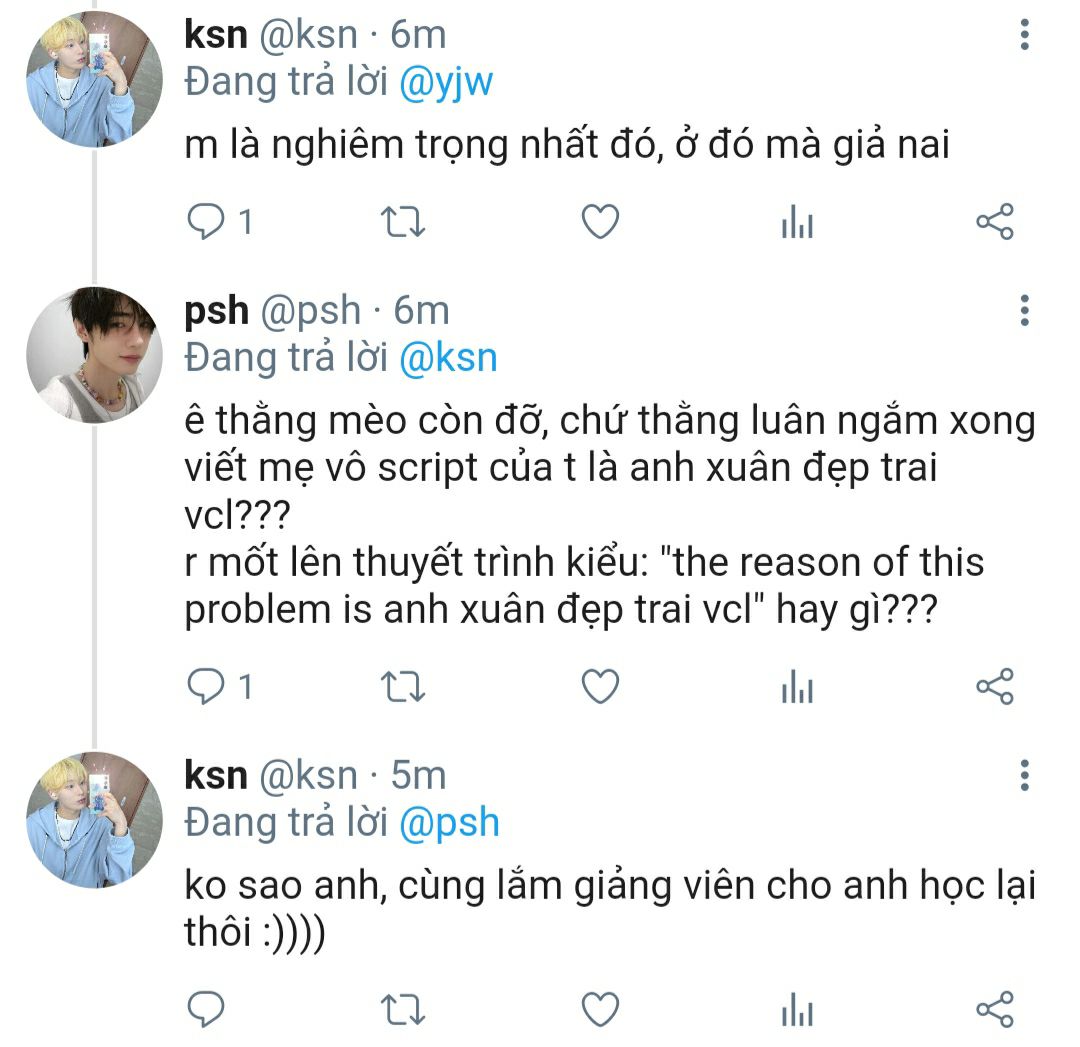The height and width of the screenshot is (1047, 1080).
Task: Reply to psh's script tweet
Action: 206,687
